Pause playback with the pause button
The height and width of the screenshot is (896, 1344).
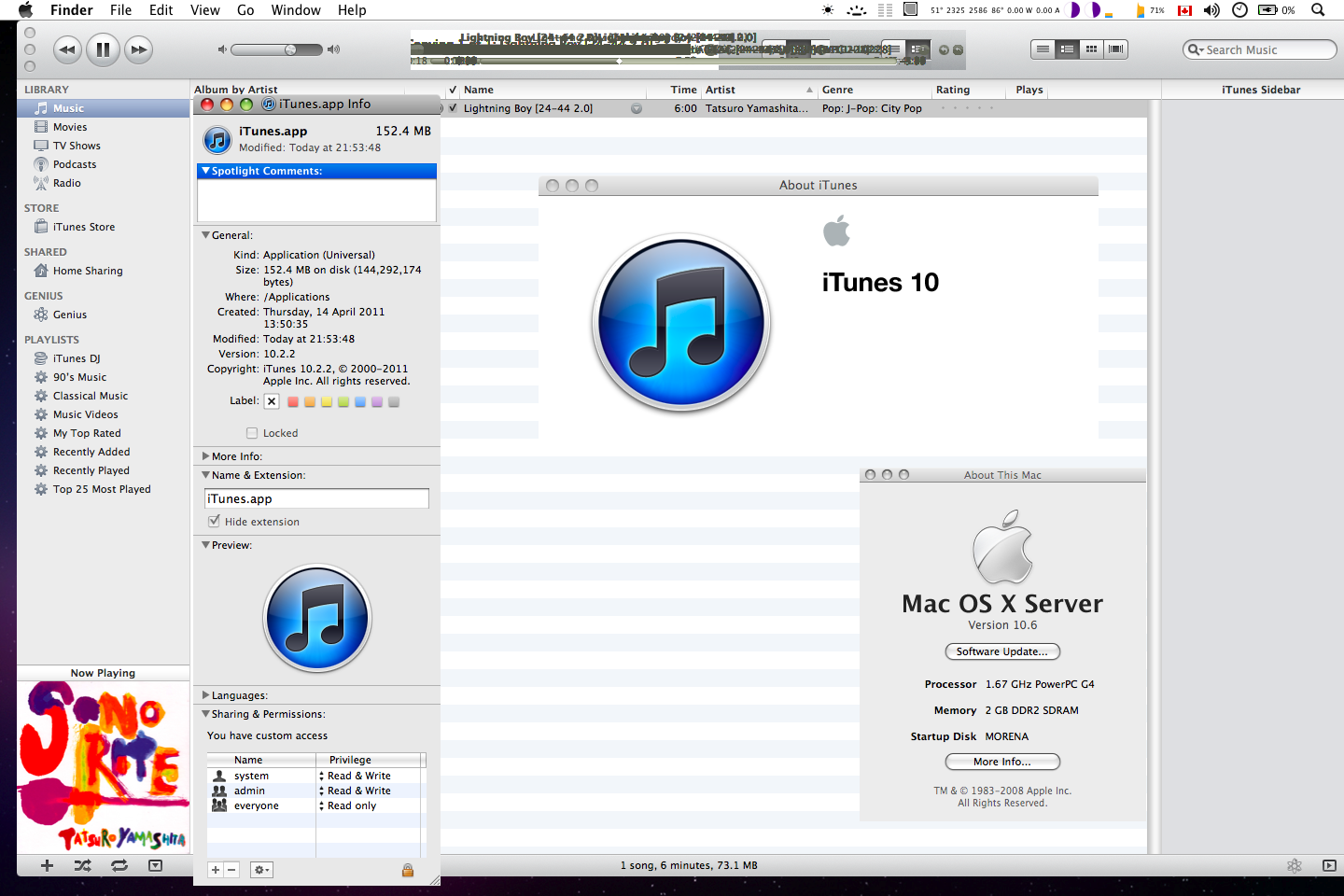(103, 49)
